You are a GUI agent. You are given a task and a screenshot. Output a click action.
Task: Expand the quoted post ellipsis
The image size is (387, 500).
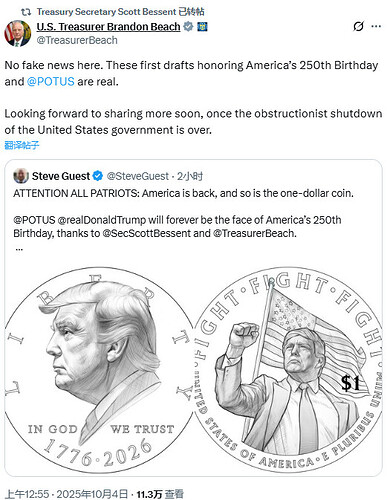tap(19, 248)
